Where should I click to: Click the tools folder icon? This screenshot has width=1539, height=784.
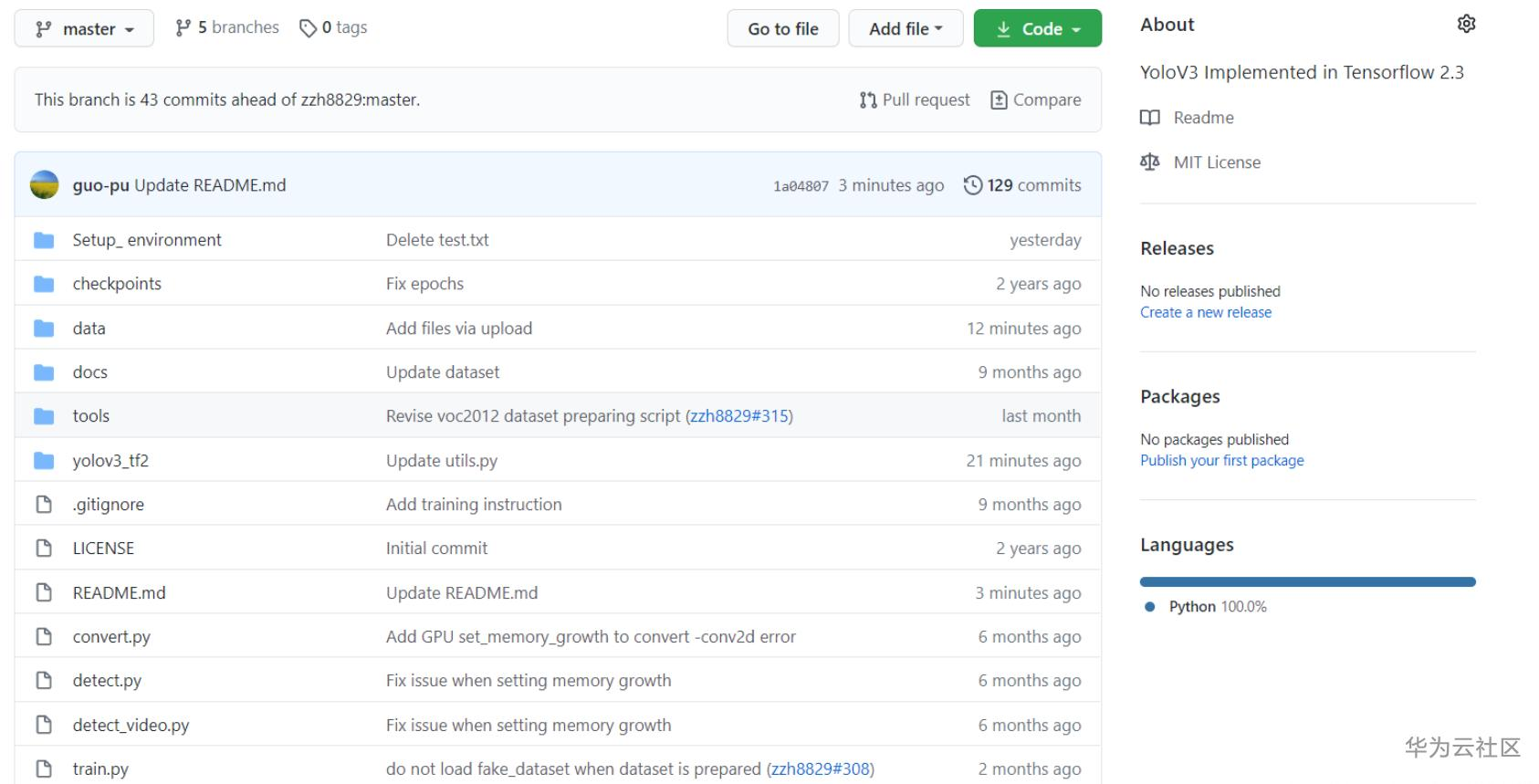(44, 416)
